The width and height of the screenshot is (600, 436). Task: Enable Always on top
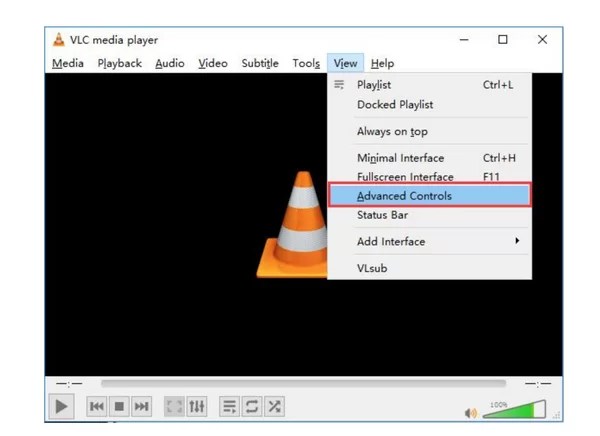click(429, 131)
